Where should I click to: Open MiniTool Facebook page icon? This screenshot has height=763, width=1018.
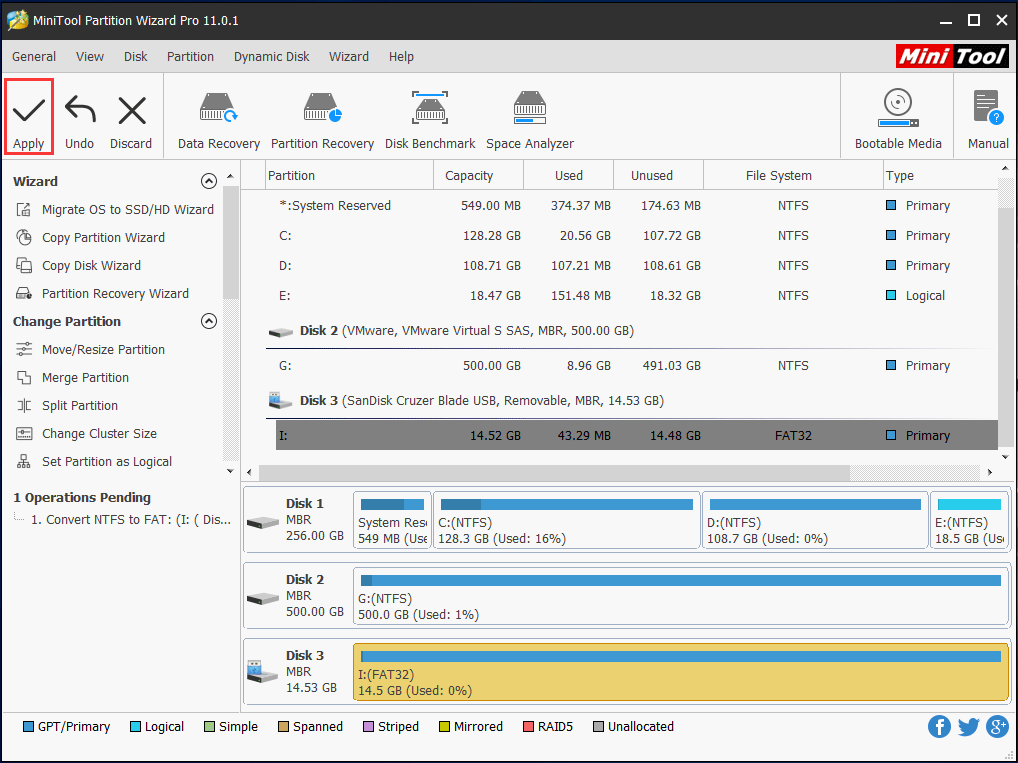939,727
